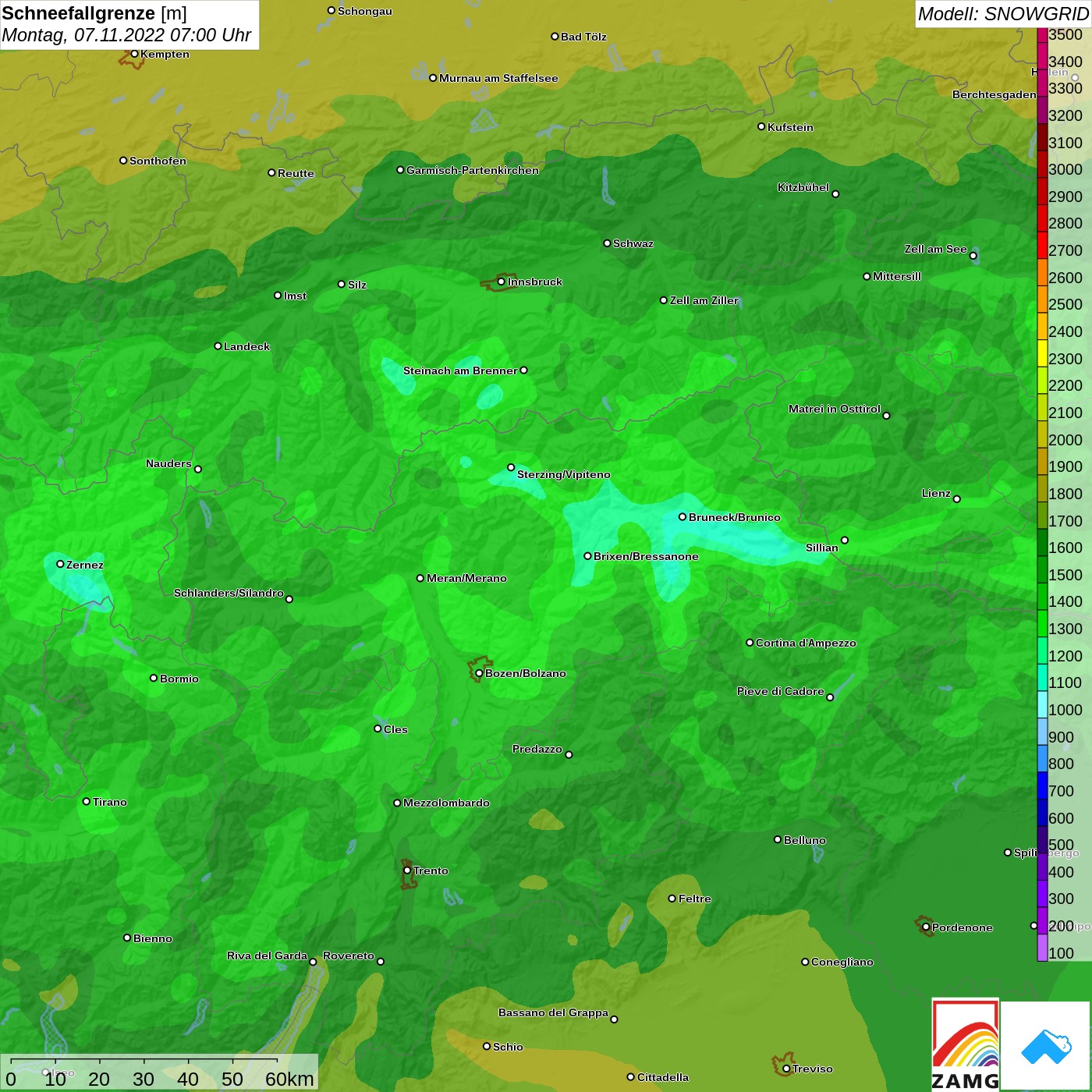Select the Kempten marker dot

134,54
